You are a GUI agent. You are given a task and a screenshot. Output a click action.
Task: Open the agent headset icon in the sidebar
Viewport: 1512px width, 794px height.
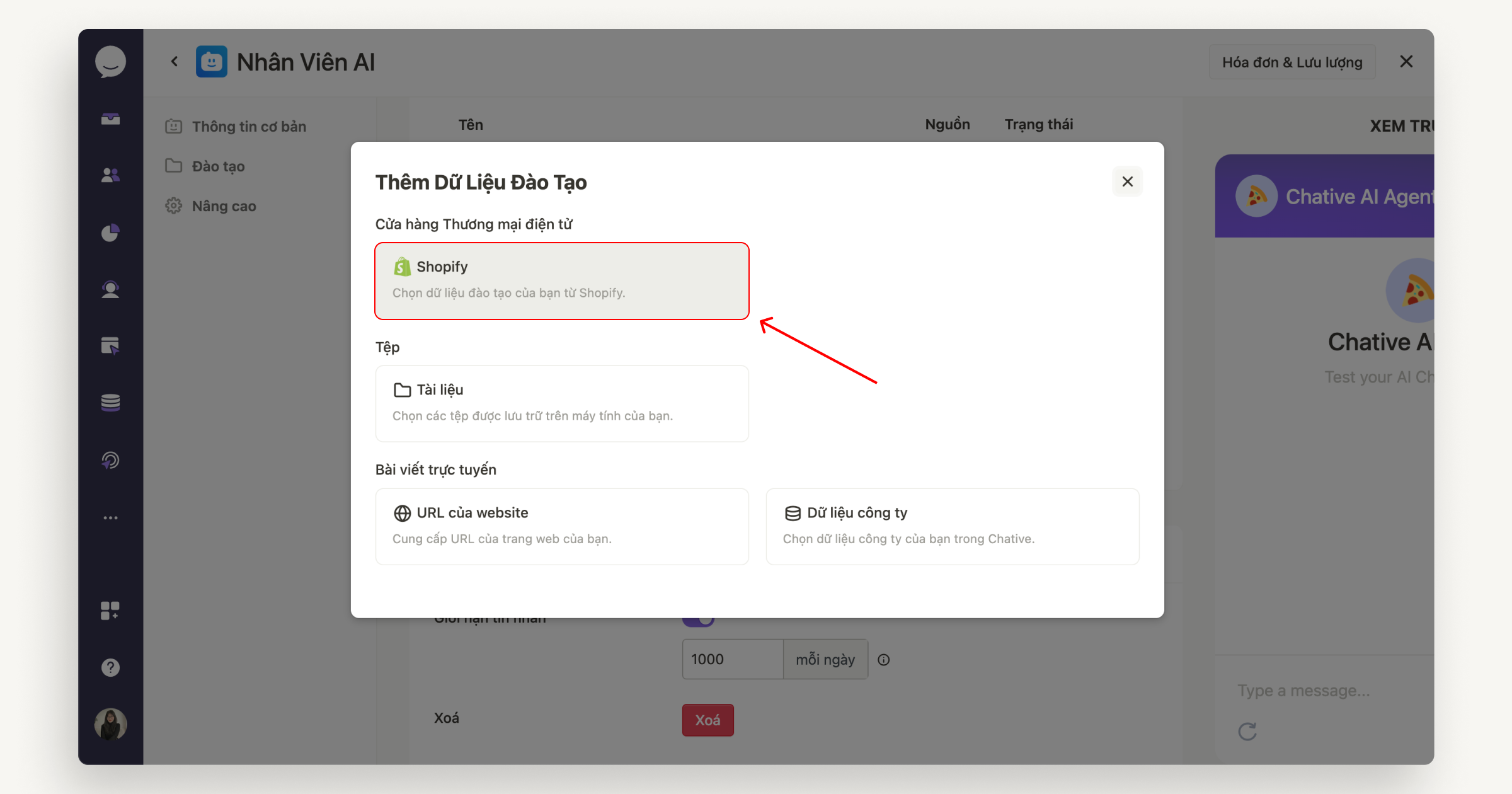110,289
